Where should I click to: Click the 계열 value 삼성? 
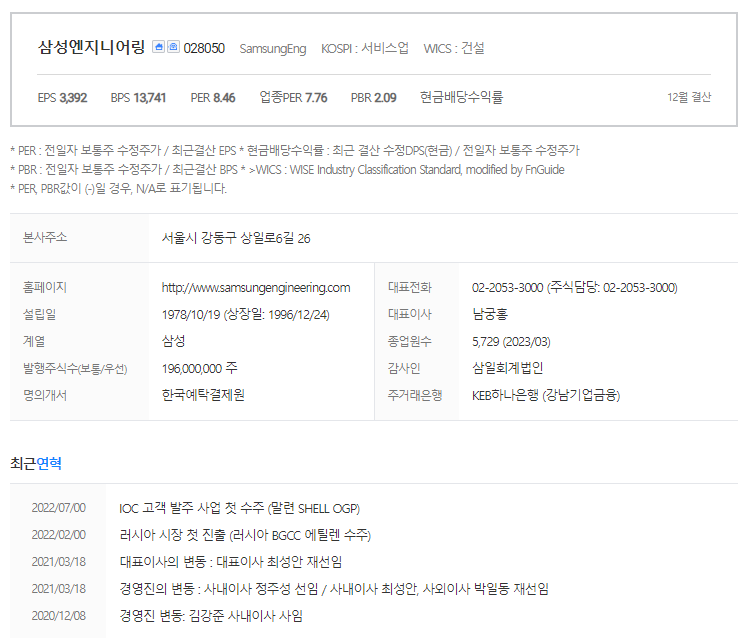click(173, 341)
